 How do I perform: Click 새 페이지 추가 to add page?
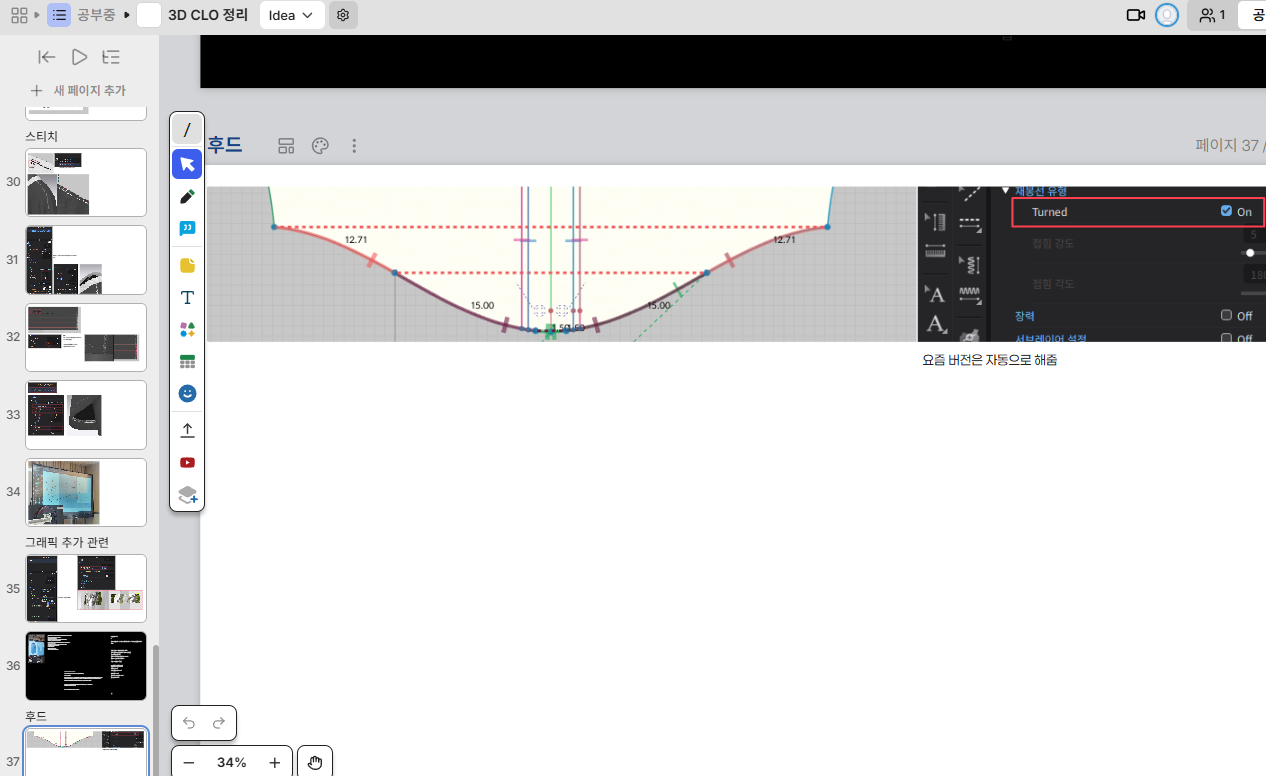coord(79,90)
